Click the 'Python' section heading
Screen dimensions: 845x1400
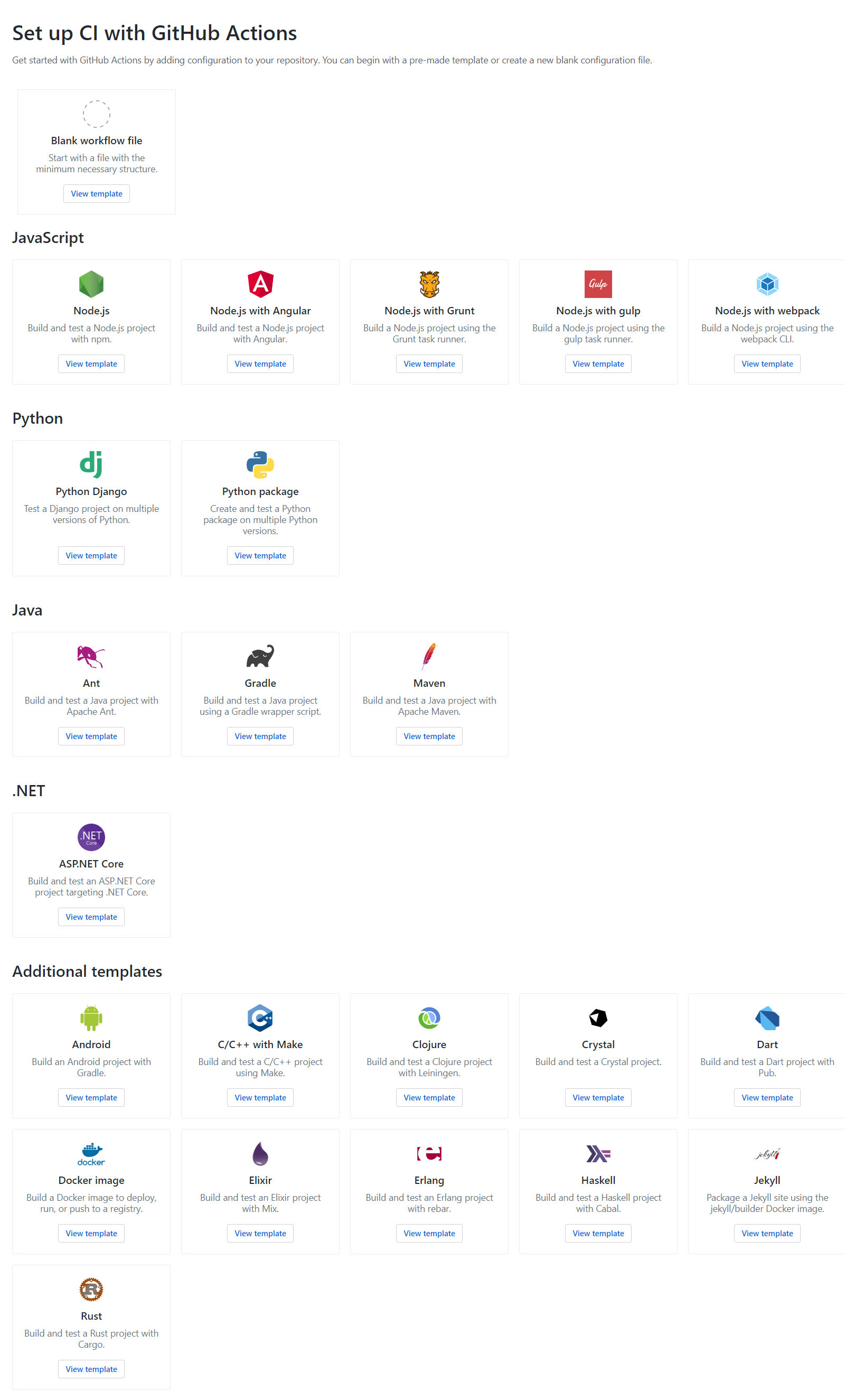pos(37,418)
